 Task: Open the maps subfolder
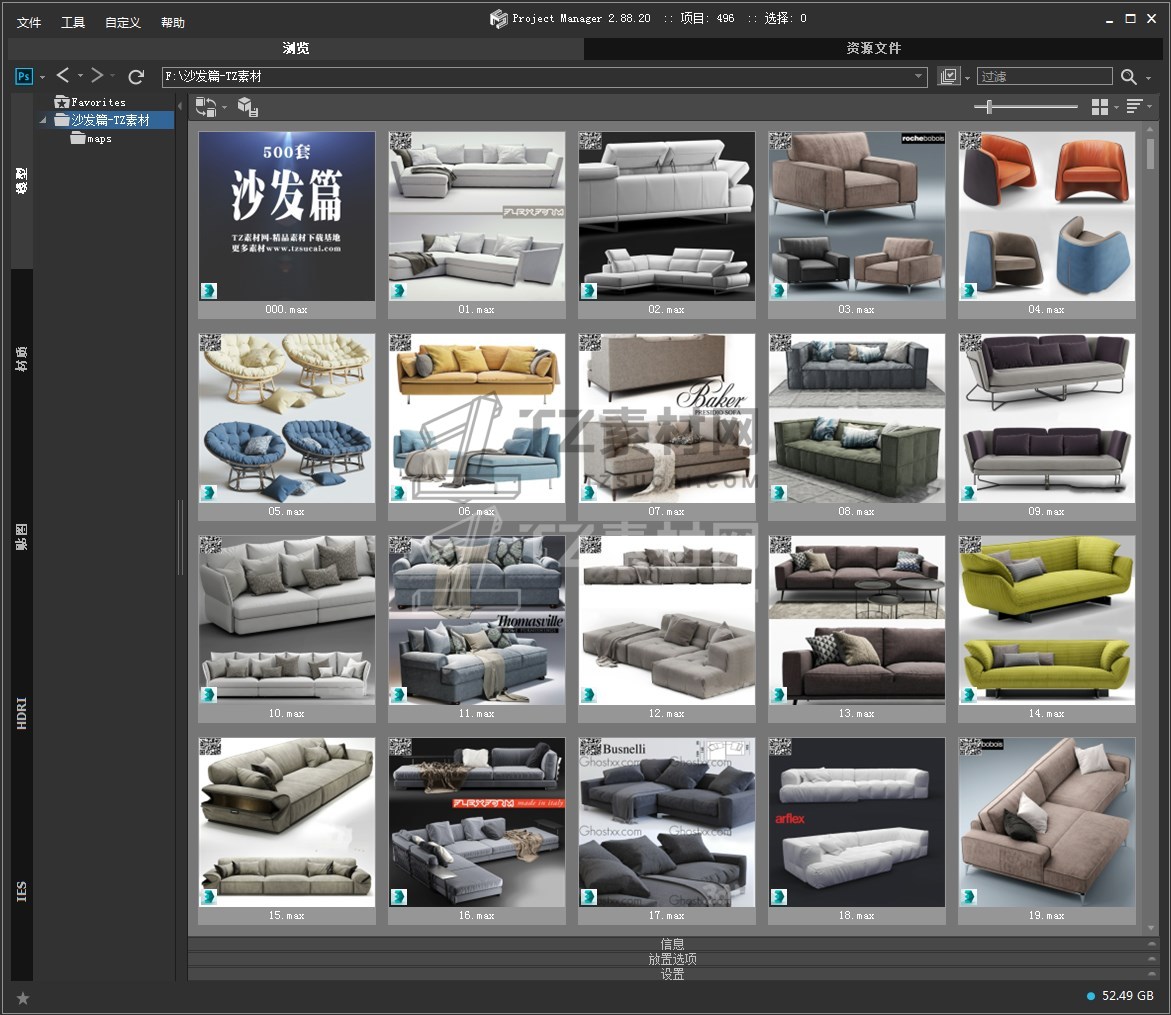99,139
